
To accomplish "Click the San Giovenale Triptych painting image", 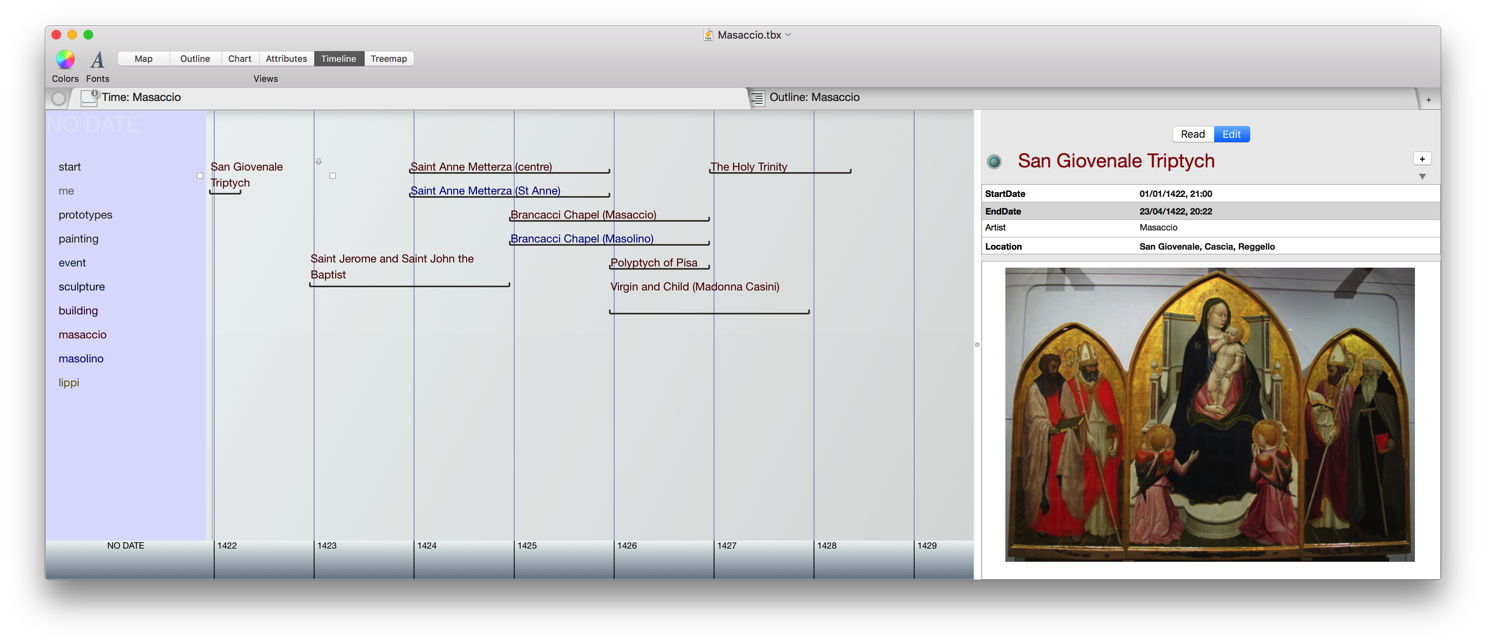I will tap(1209, 414).
